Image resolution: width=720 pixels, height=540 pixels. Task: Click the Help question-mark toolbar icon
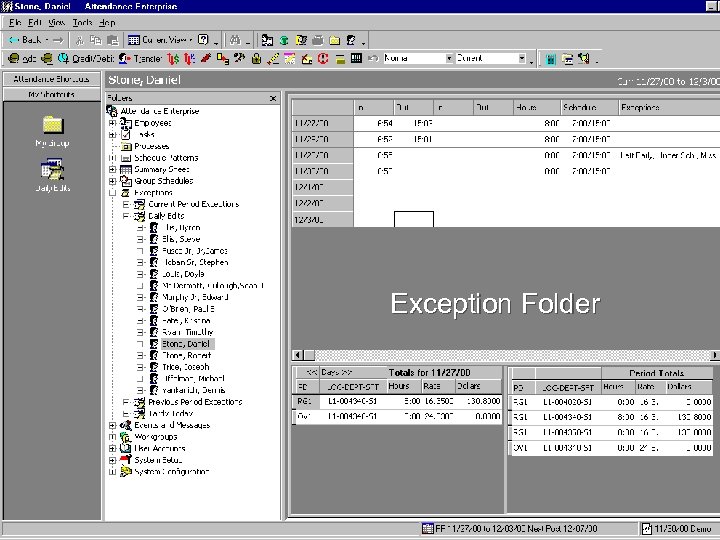click(203, 40)
